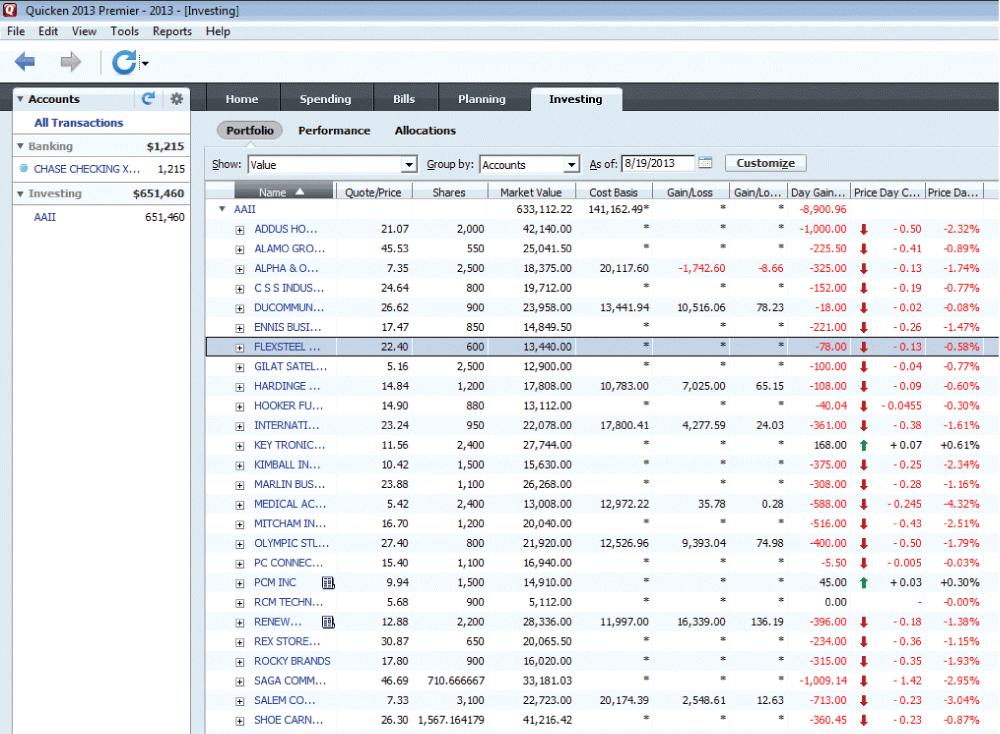
Task: Sort by Cost Basis column header
Action: coord(613,192)
